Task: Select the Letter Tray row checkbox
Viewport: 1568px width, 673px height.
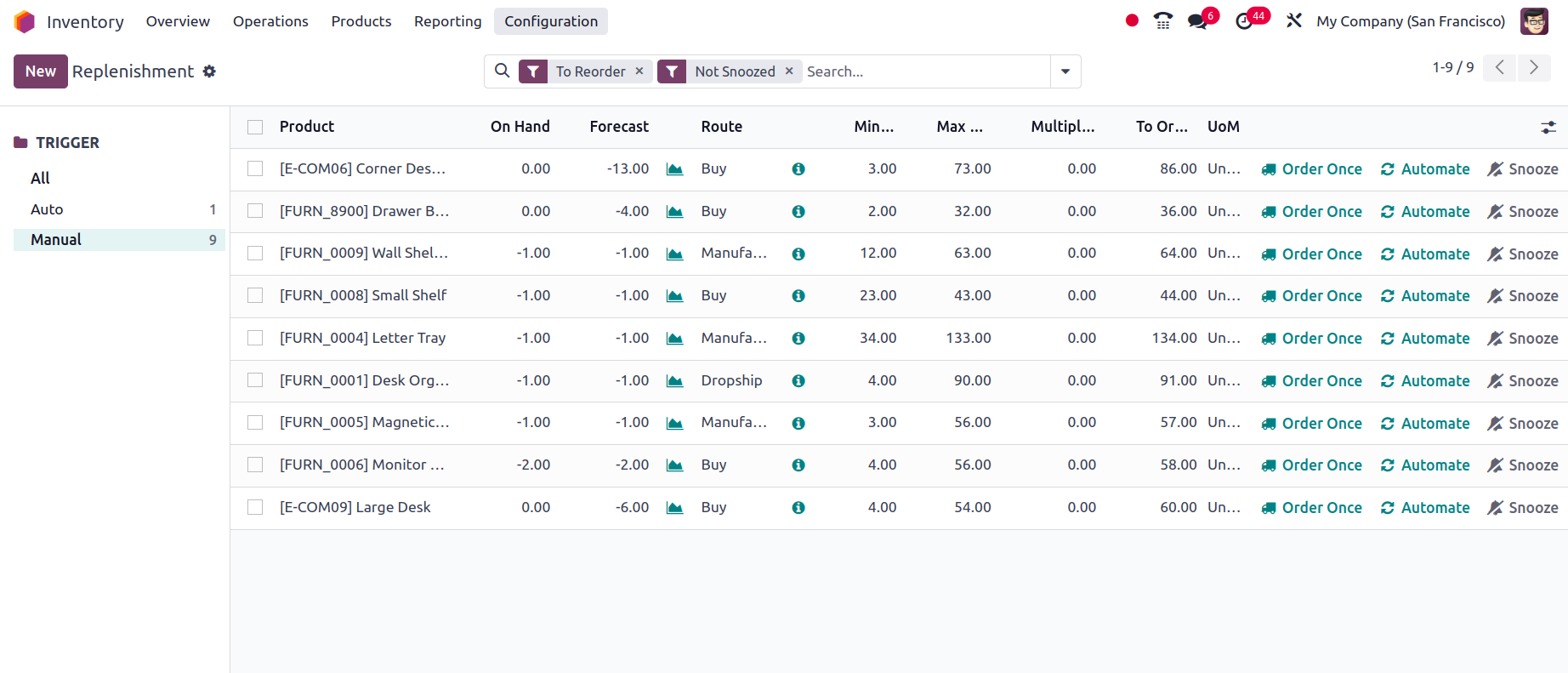Action: pos(255,338)
